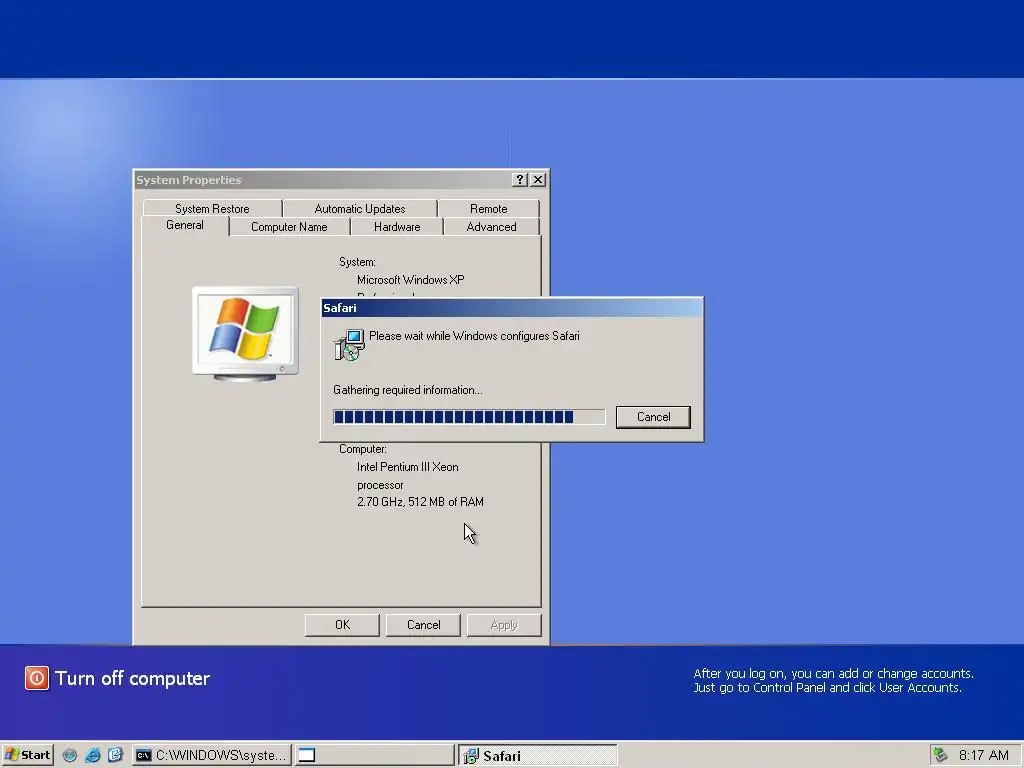Screen dimensions: 1024x768
Task: Click the Windows Installer icon in Safari dialog
Action: pos(349,345)
